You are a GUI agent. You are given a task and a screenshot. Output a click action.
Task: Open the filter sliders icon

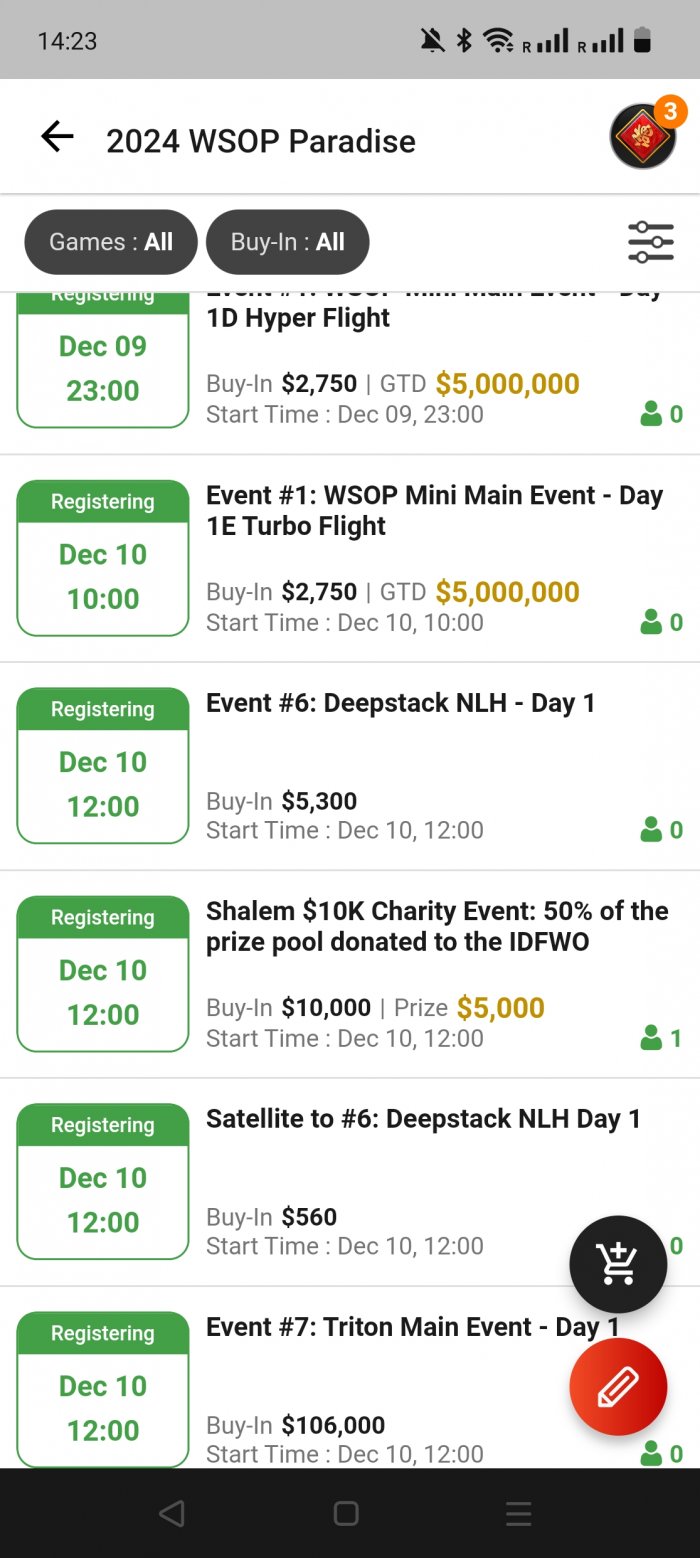click(x=650, y=241)
